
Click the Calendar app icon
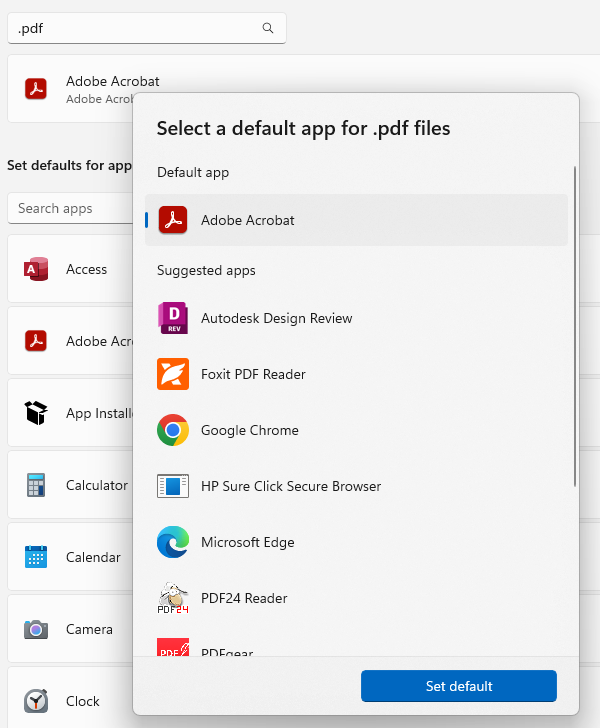tap(36, 557)
